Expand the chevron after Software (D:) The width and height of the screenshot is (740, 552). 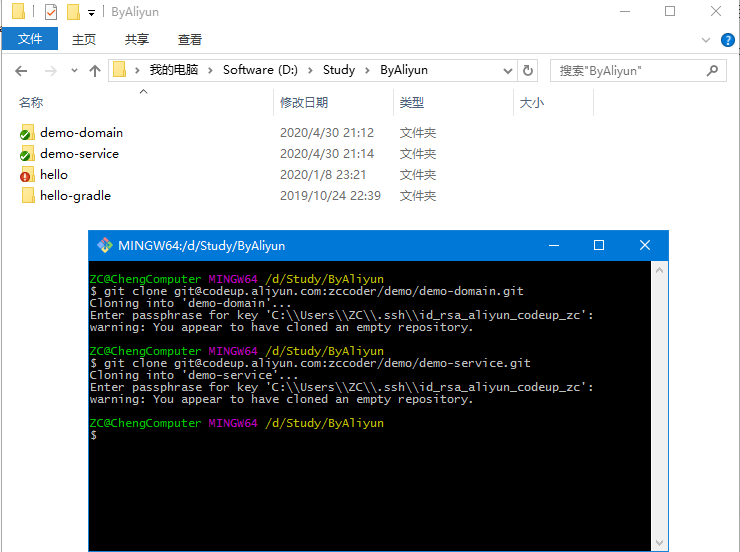tap(310, 70)
